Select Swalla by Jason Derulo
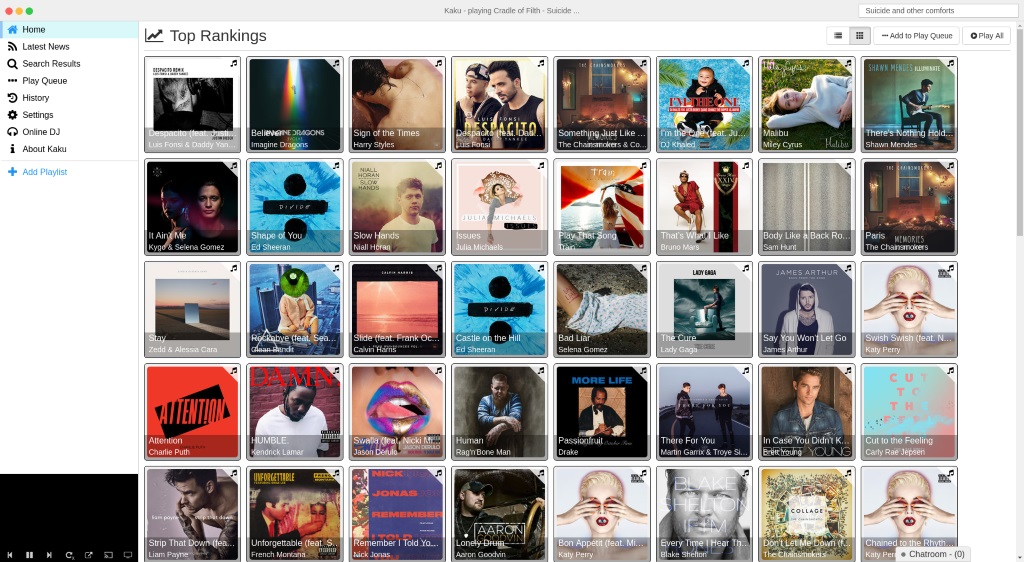The height and width of the screenshot is (562, 1024). pyautogui.click(x=397, y=412)
